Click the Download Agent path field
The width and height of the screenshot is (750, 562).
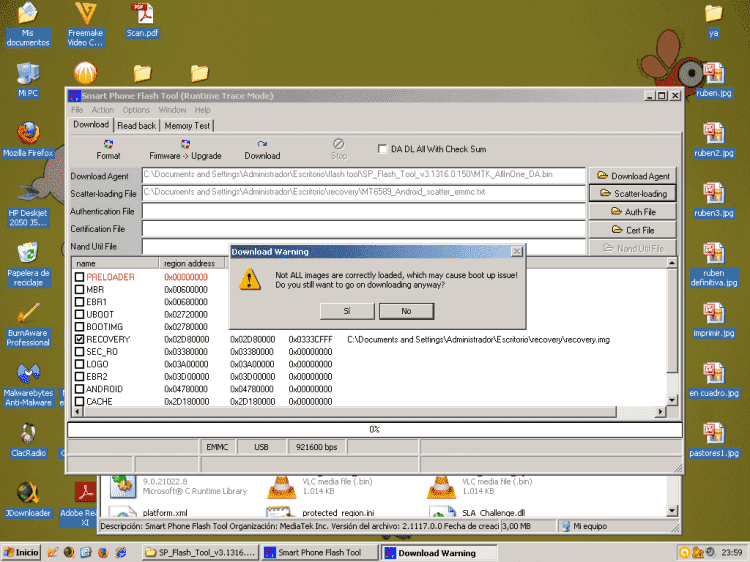click(x=364, y=175)
